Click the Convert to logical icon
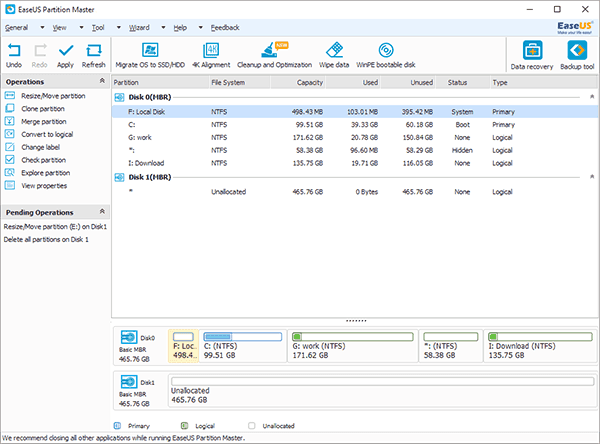Image resolution: width=600 pixels, height=444 pixels. [x=10, y=134]
